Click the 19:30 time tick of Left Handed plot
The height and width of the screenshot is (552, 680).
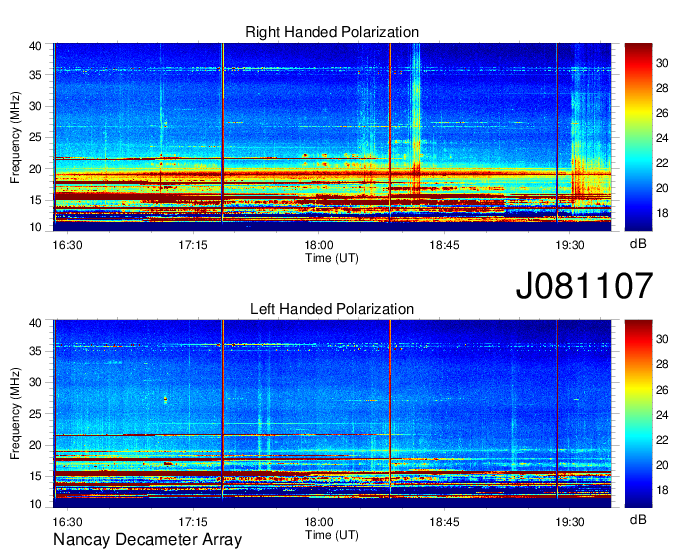[x=570, y=522]
